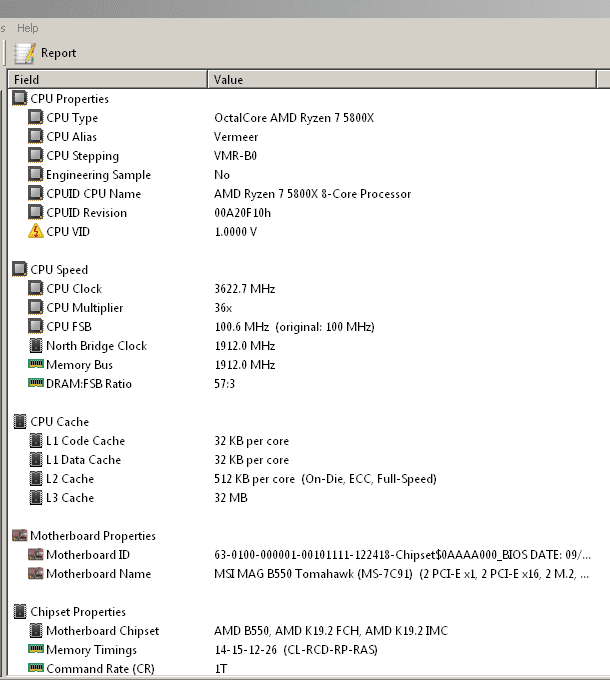Screen dimensions: 610x680
Task: Sort by the Field column header
Action: pyautogui.click(x=108, y=80)
